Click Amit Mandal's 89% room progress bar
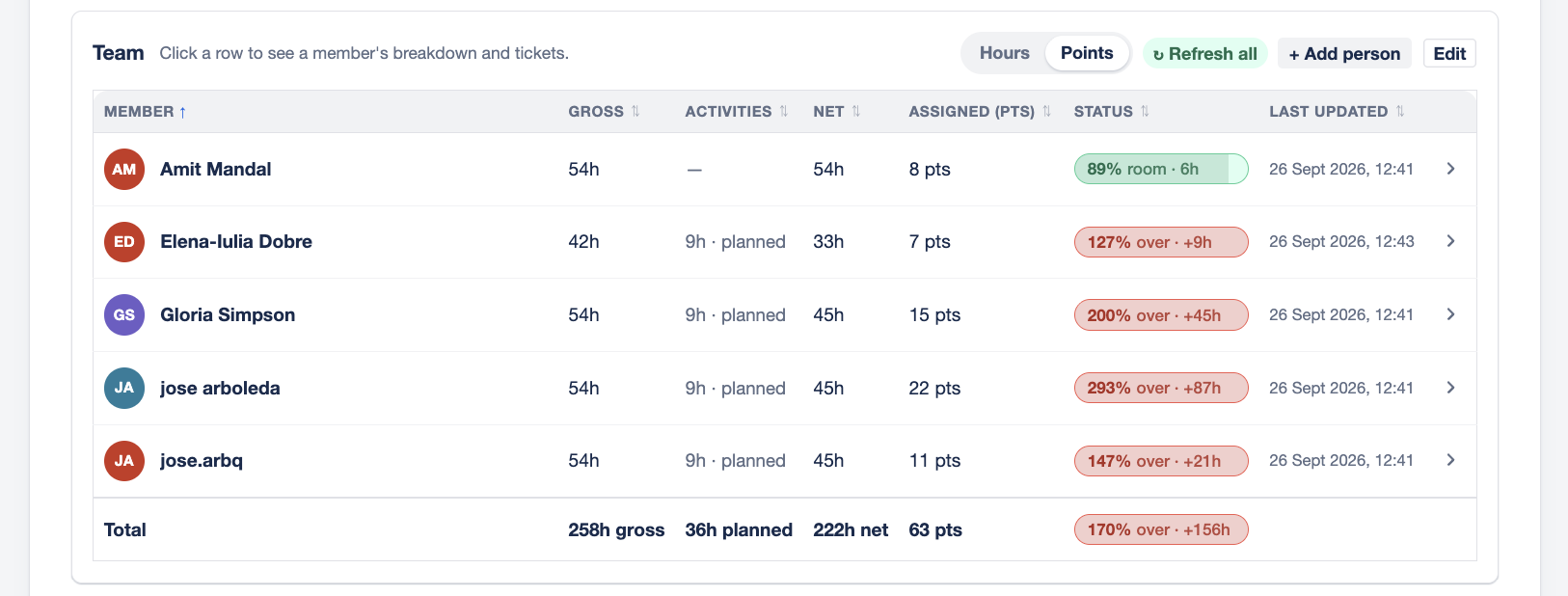 (x=1161, y=169)
